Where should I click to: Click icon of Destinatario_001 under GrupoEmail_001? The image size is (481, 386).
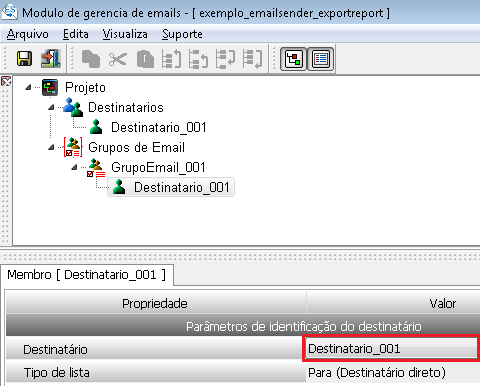(119, 187)
